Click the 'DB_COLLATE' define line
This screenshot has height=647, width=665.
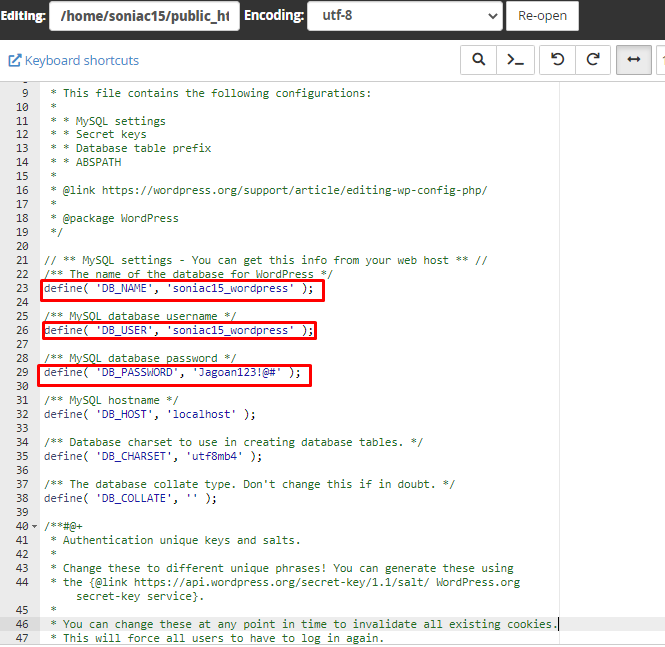[x=130, y=498]
